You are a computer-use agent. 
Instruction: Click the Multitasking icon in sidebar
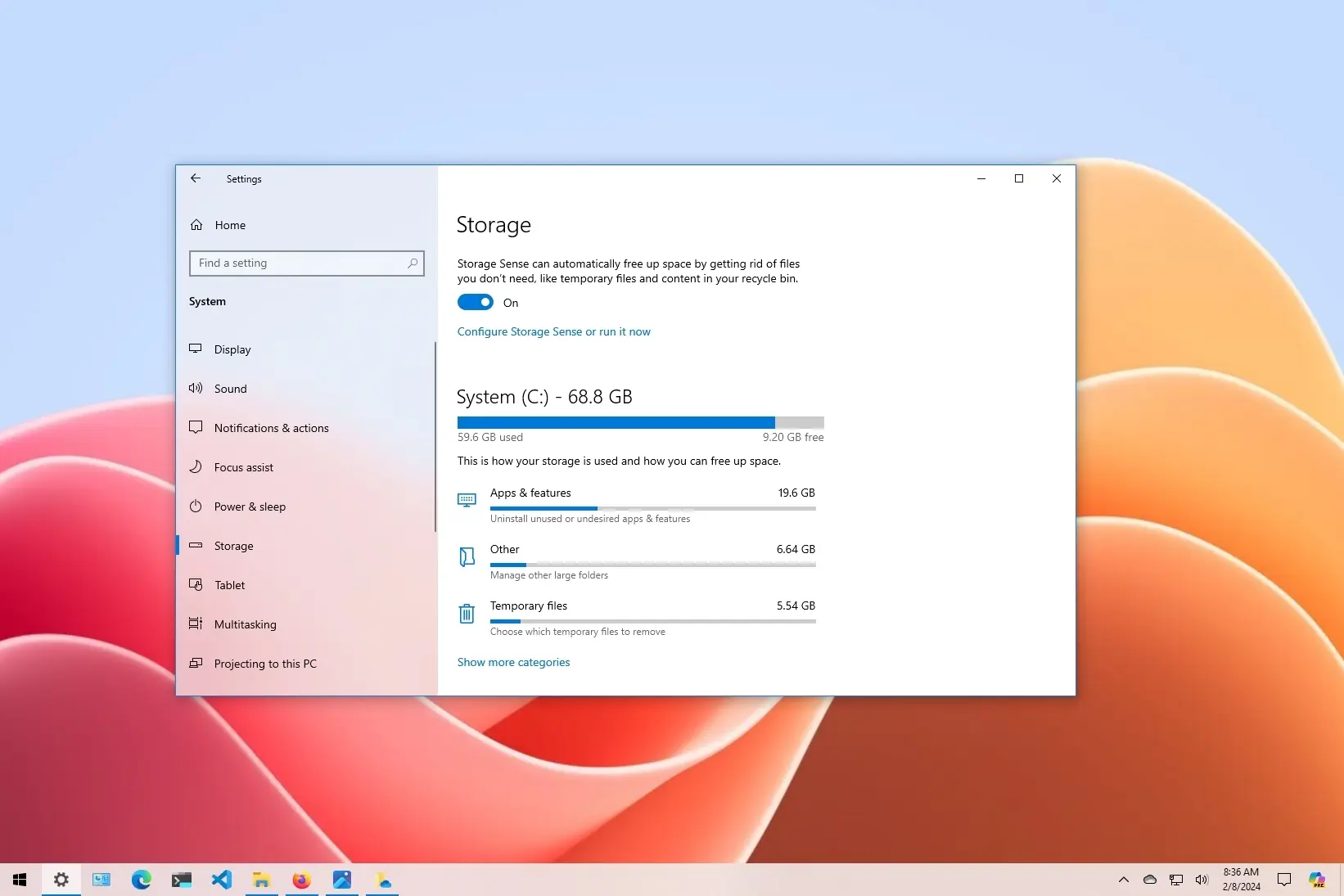[196, 624]
